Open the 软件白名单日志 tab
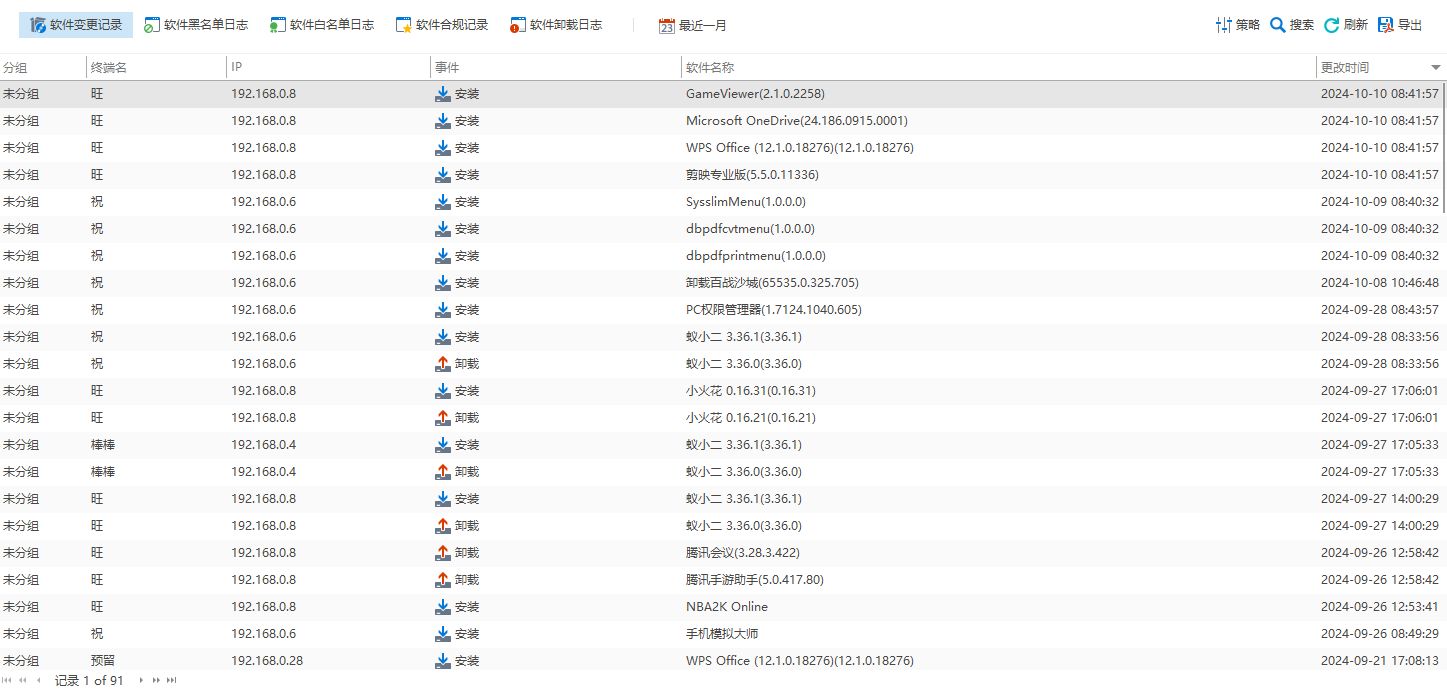The image size is (1447, 691). pos(321,25)
